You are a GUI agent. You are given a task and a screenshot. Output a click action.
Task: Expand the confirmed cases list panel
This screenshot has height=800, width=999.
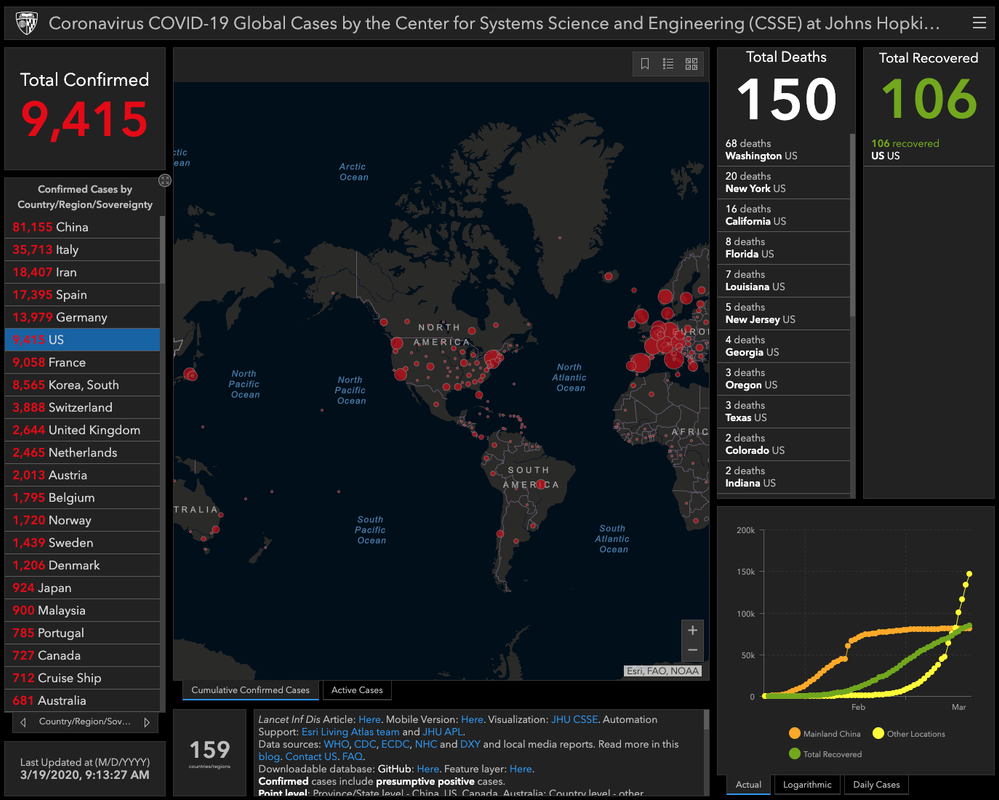164,180
